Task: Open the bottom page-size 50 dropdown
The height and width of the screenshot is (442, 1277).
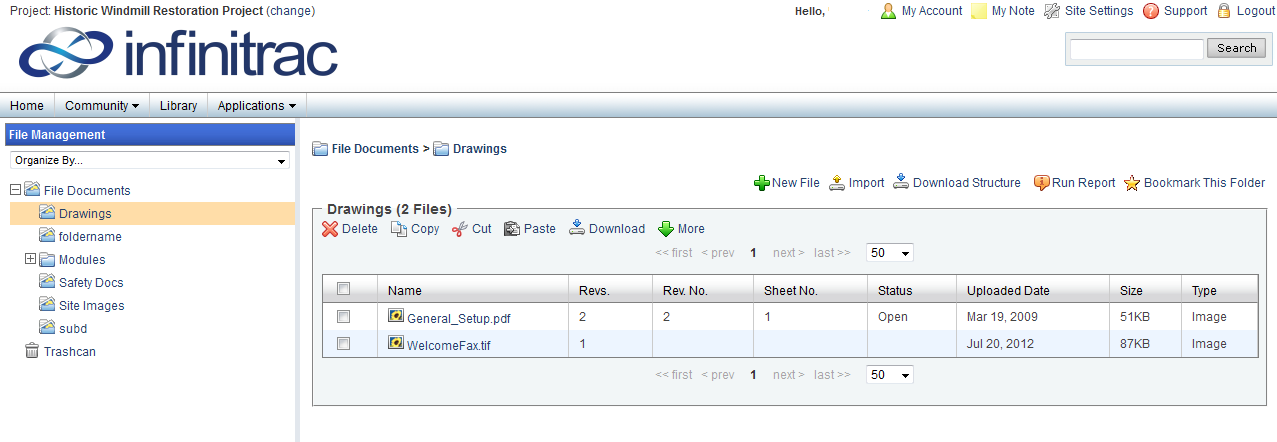Action: [889, 375]
